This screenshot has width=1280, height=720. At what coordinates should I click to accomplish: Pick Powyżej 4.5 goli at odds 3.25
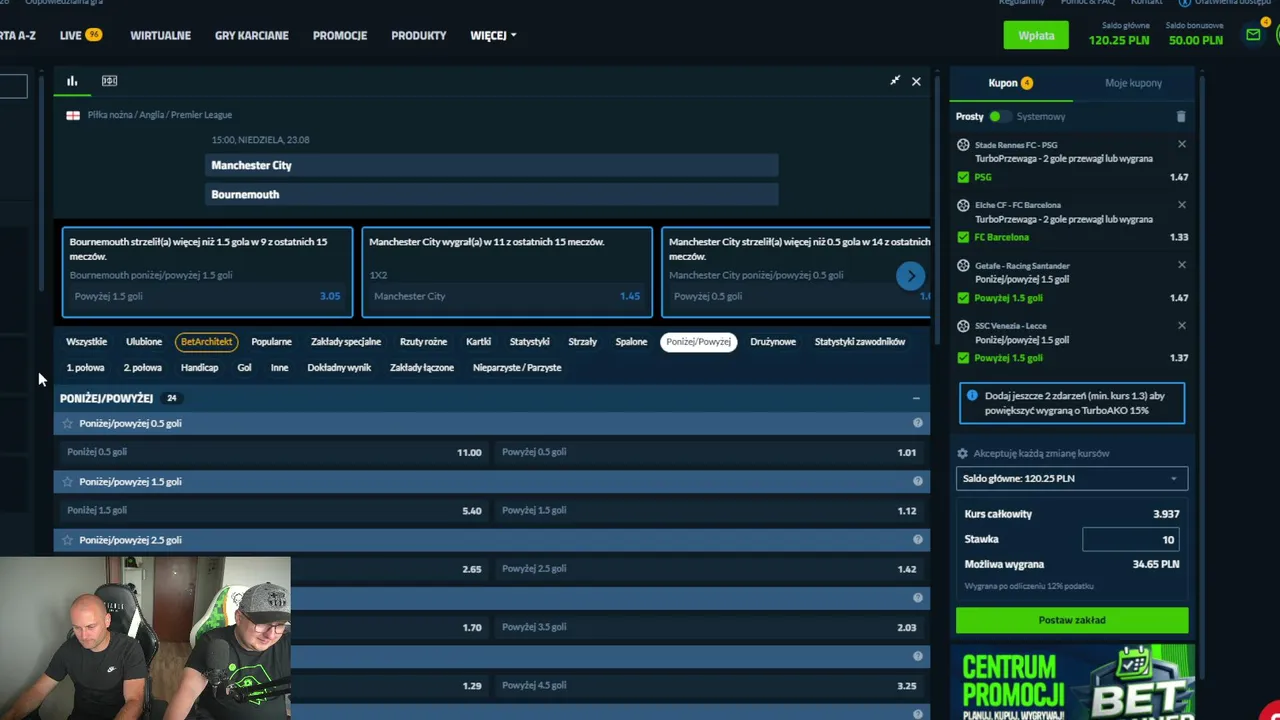tap(709, 685)
